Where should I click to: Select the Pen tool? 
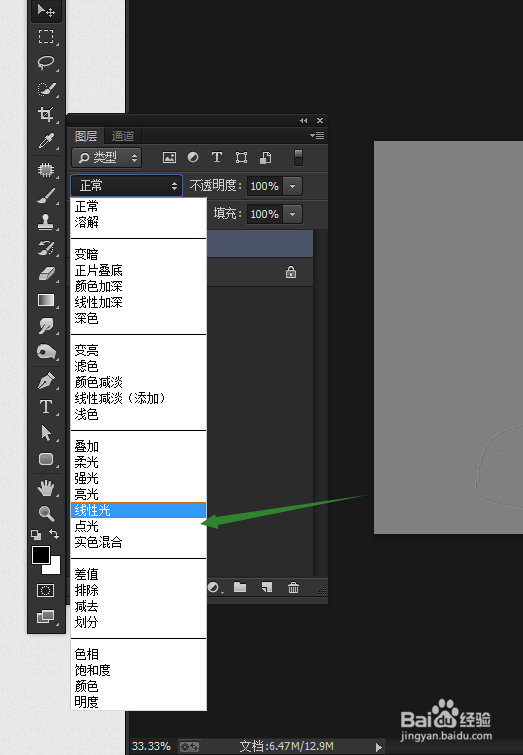pyautogui.click(x=46, y=381)
